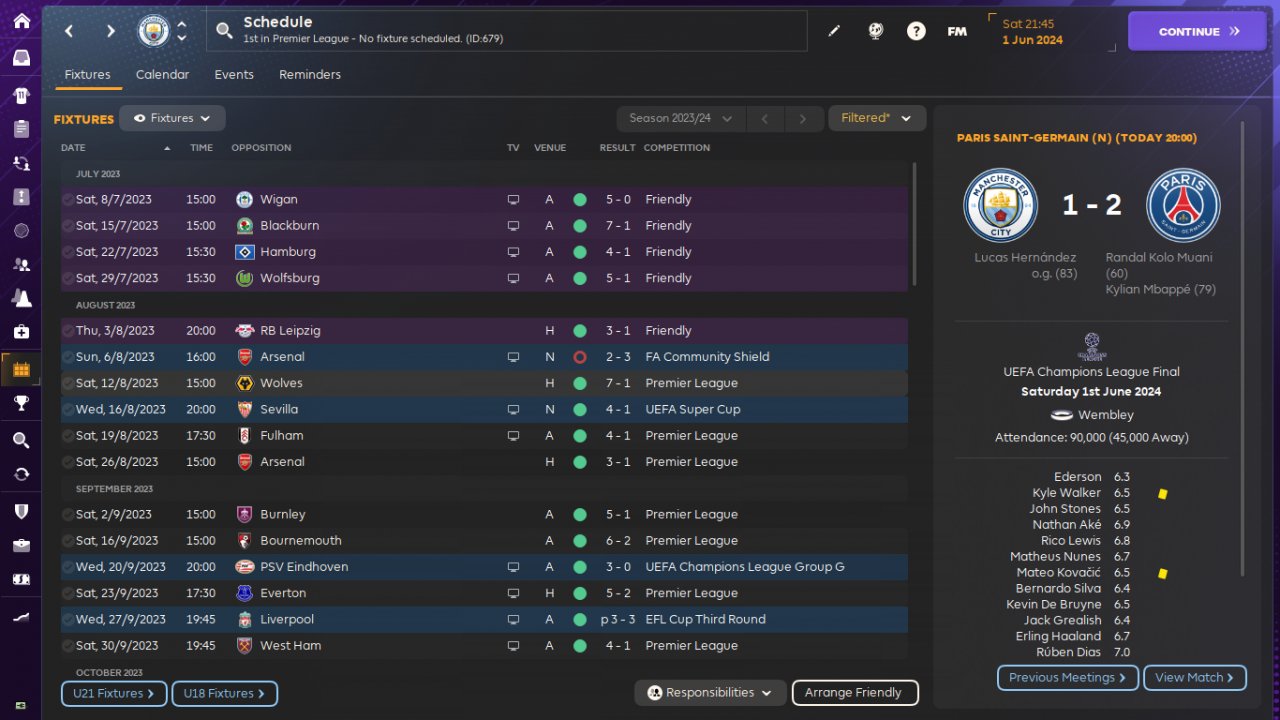Open the Scouting magnifier icon in sidebar
Viewport: 1280px width, 720px height.
pyautogui.click(x=21, y=440)
